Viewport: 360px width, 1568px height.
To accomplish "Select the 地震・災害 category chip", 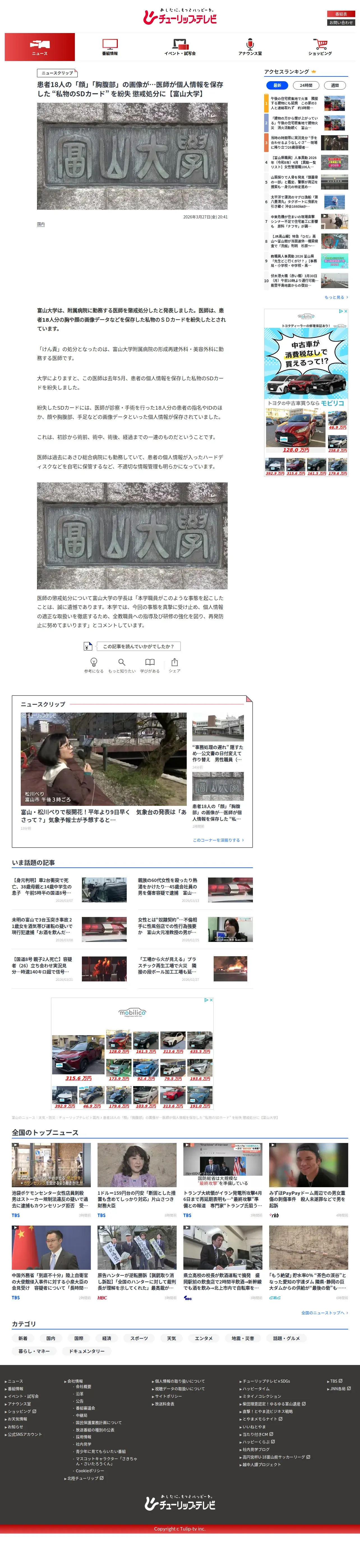I will 243,1338.
